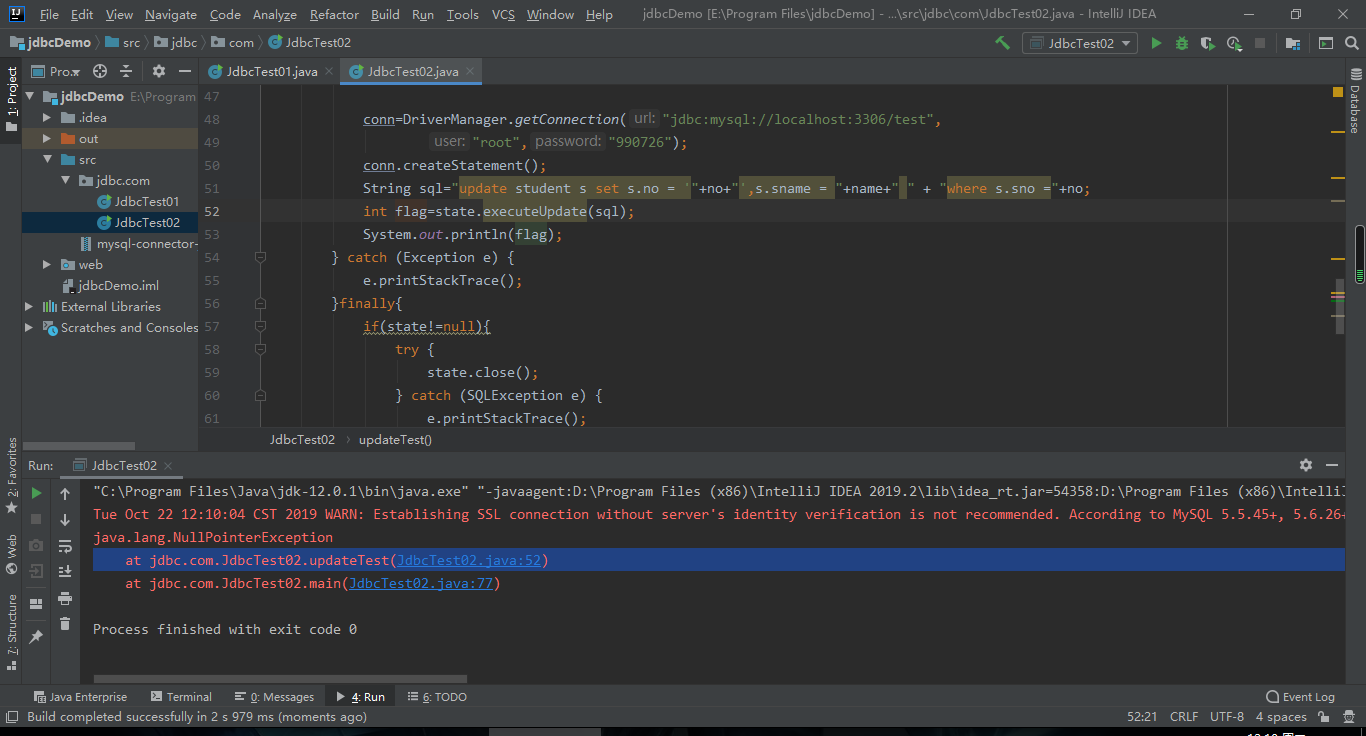
Task: Open the Navigate menu
Action: click(171, 15)
